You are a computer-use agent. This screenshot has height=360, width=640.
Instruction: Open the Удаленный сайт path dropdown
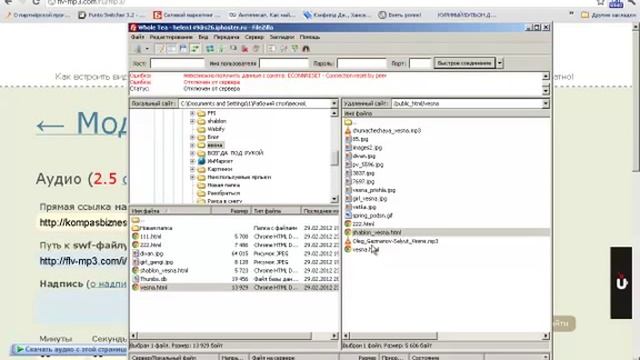point(546,104)
